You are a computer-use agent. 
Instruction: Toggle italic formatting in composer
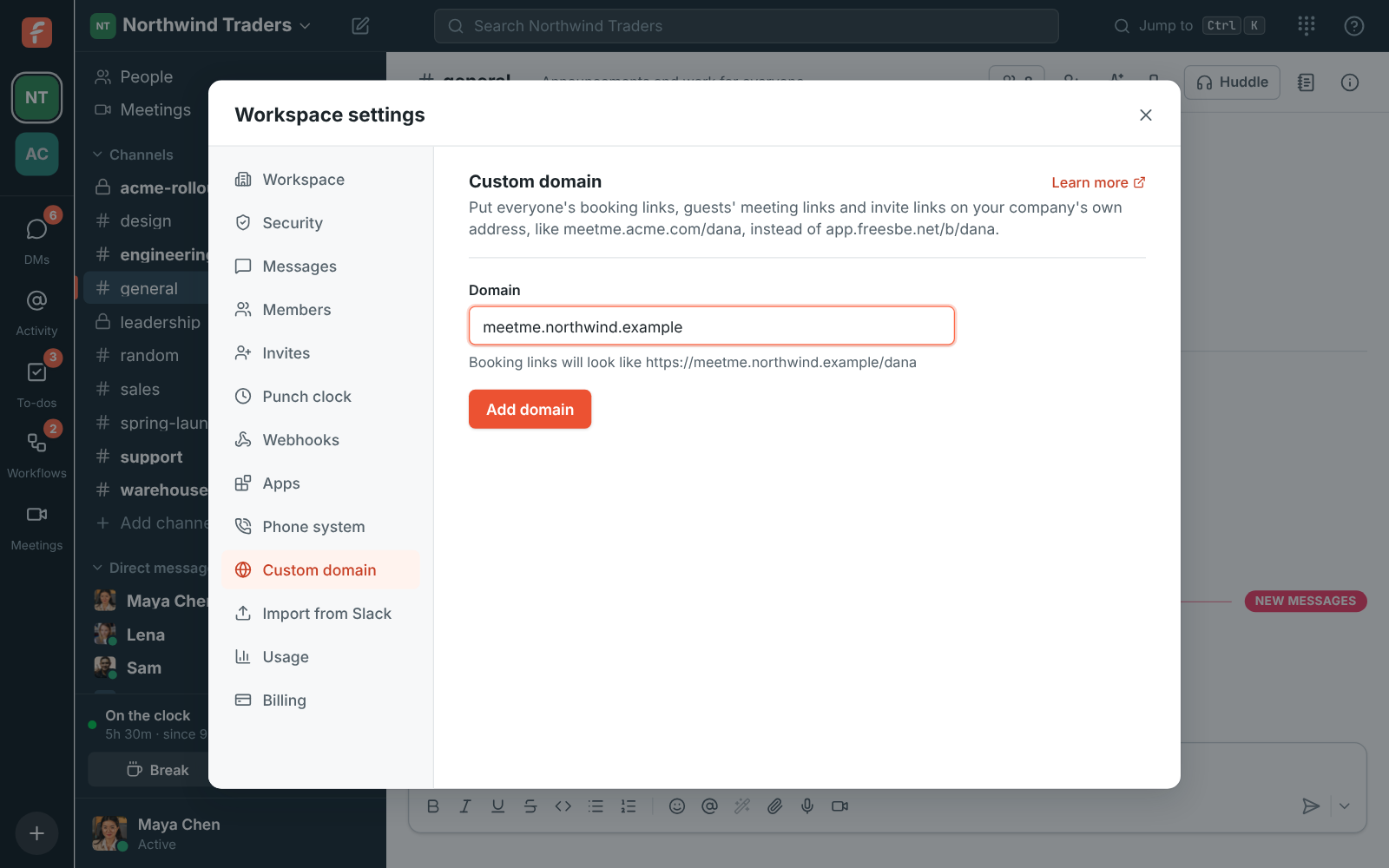coord(465,806)
